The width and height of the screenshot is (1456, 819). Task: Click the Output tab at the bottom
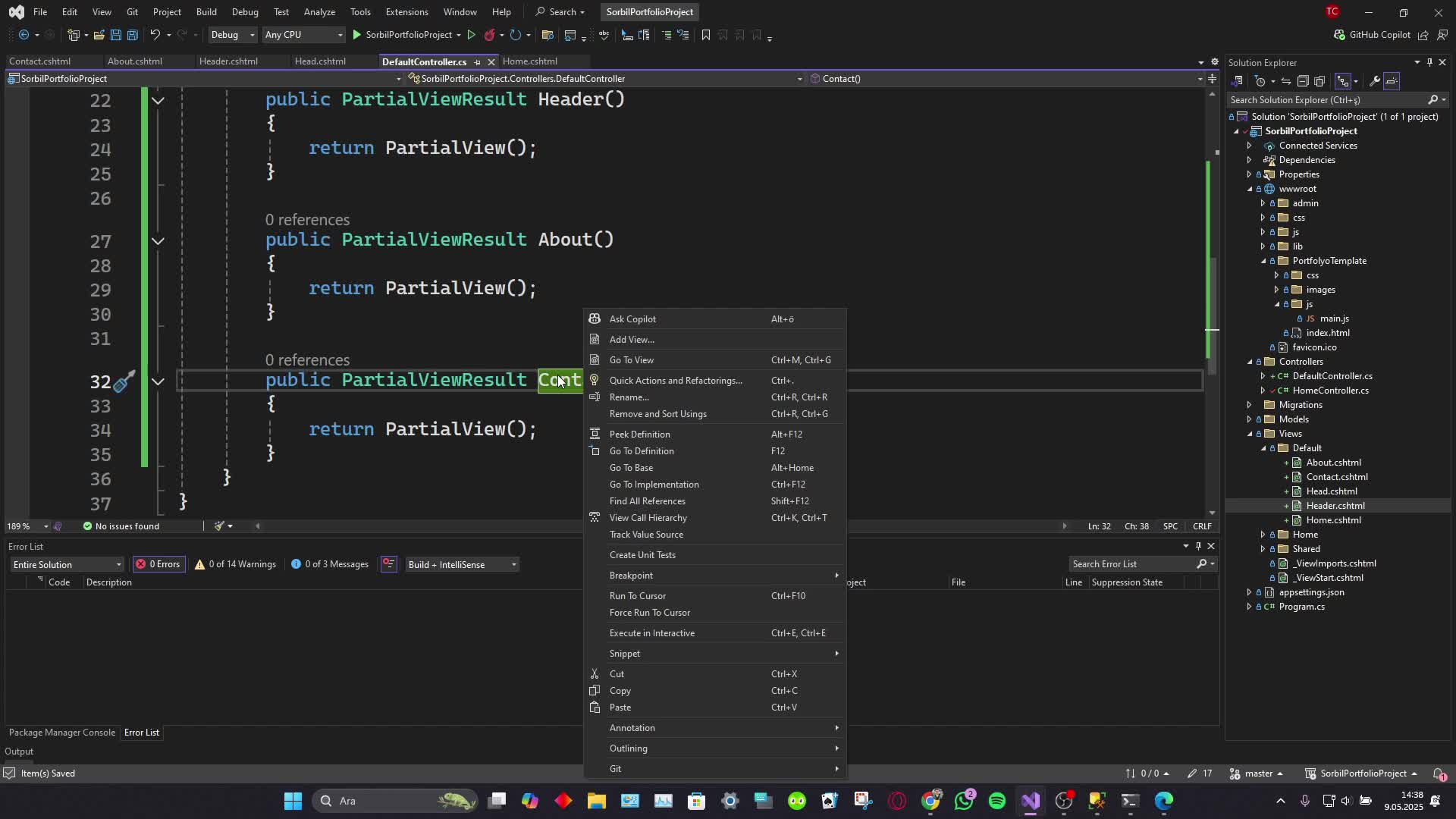click(19, 752)
